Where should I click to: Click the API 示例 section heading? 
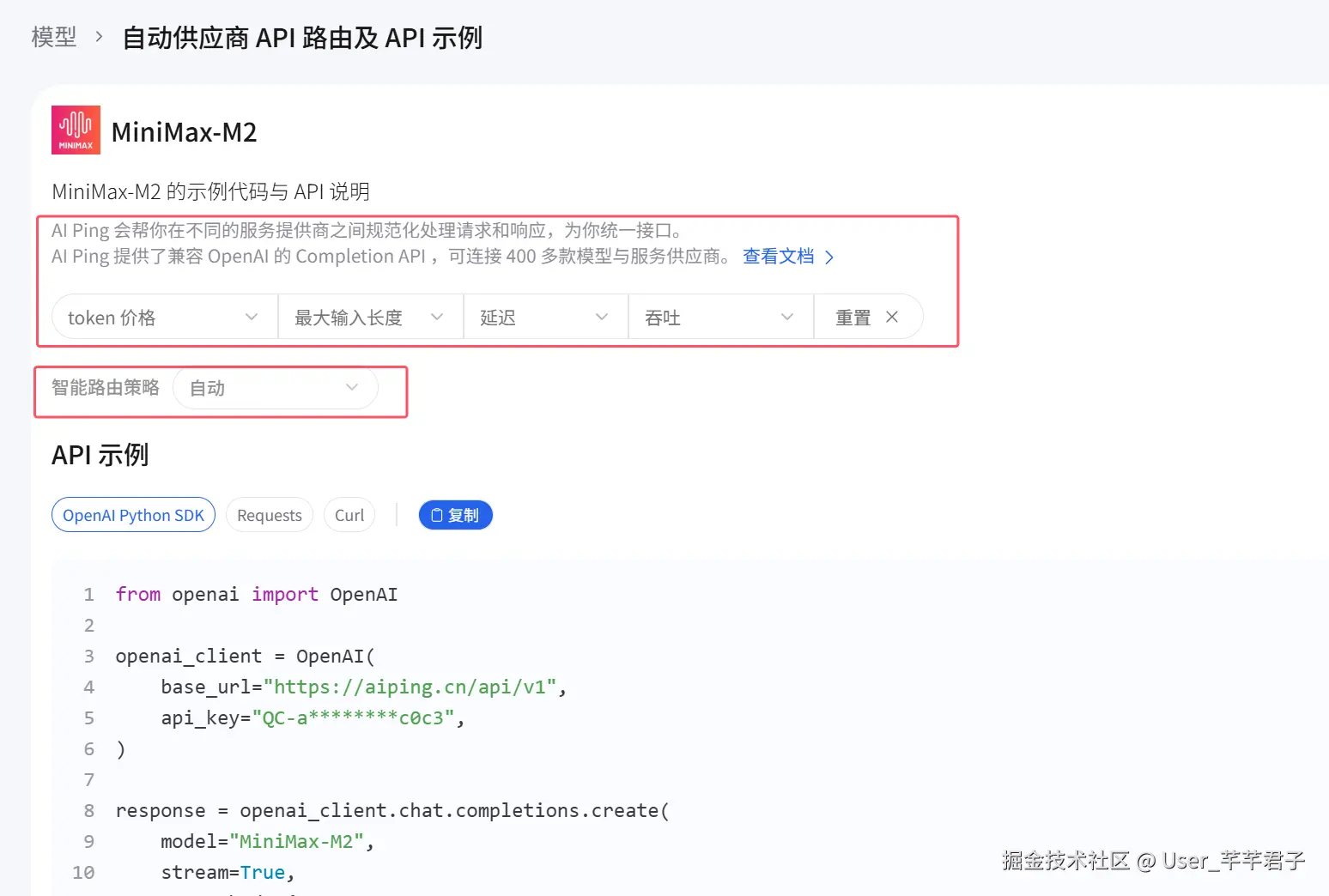100,455
